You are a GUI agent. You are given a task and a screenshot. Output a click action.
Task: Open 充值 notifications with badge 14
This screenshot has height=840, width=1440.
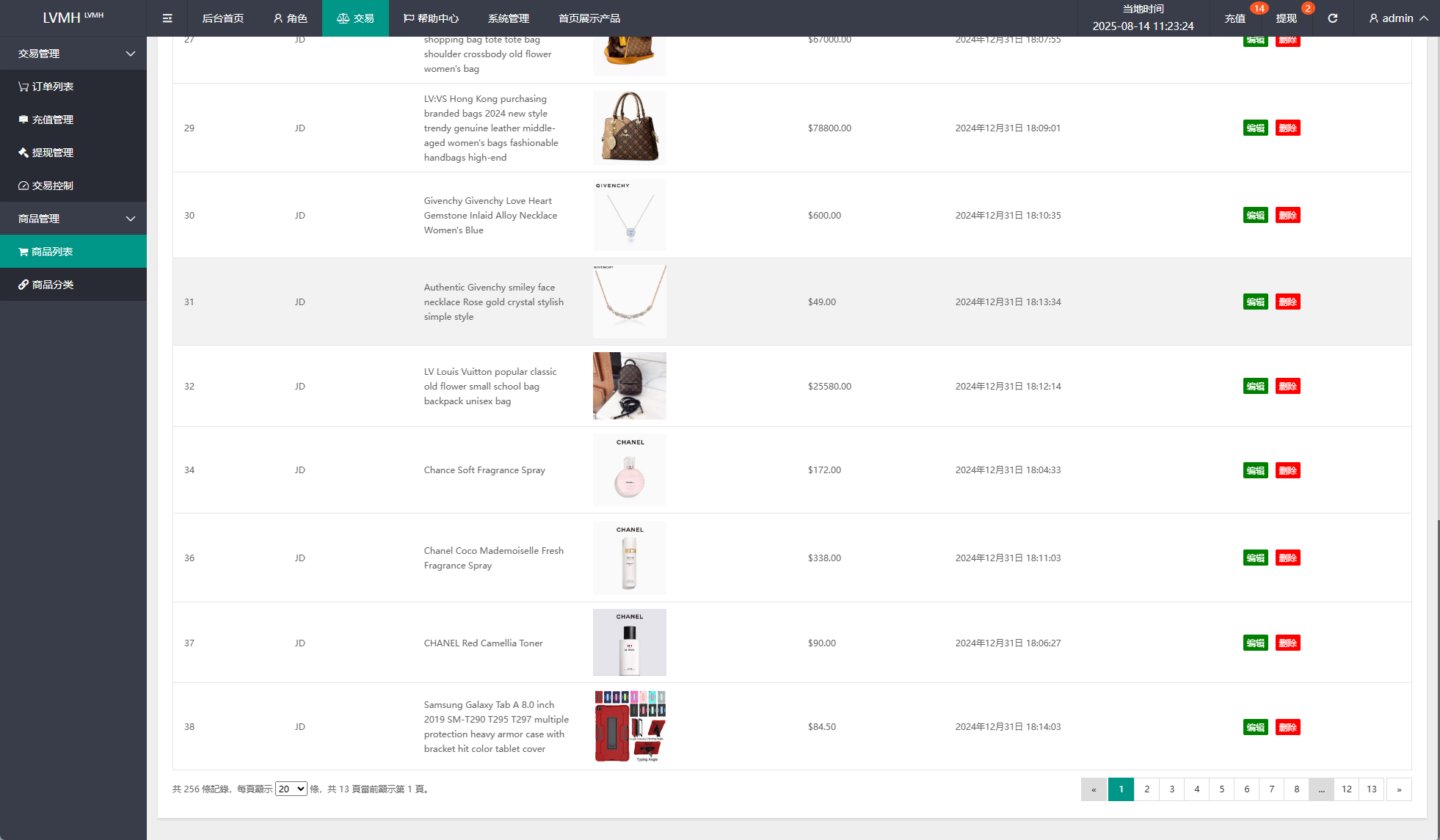point(1234,18)
